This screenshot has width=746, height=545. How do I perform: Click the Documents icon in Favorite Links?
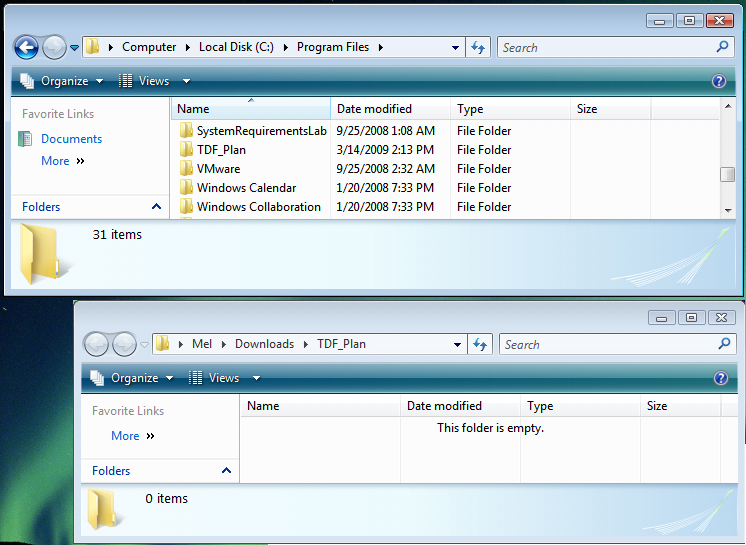(x=25, y=139)
